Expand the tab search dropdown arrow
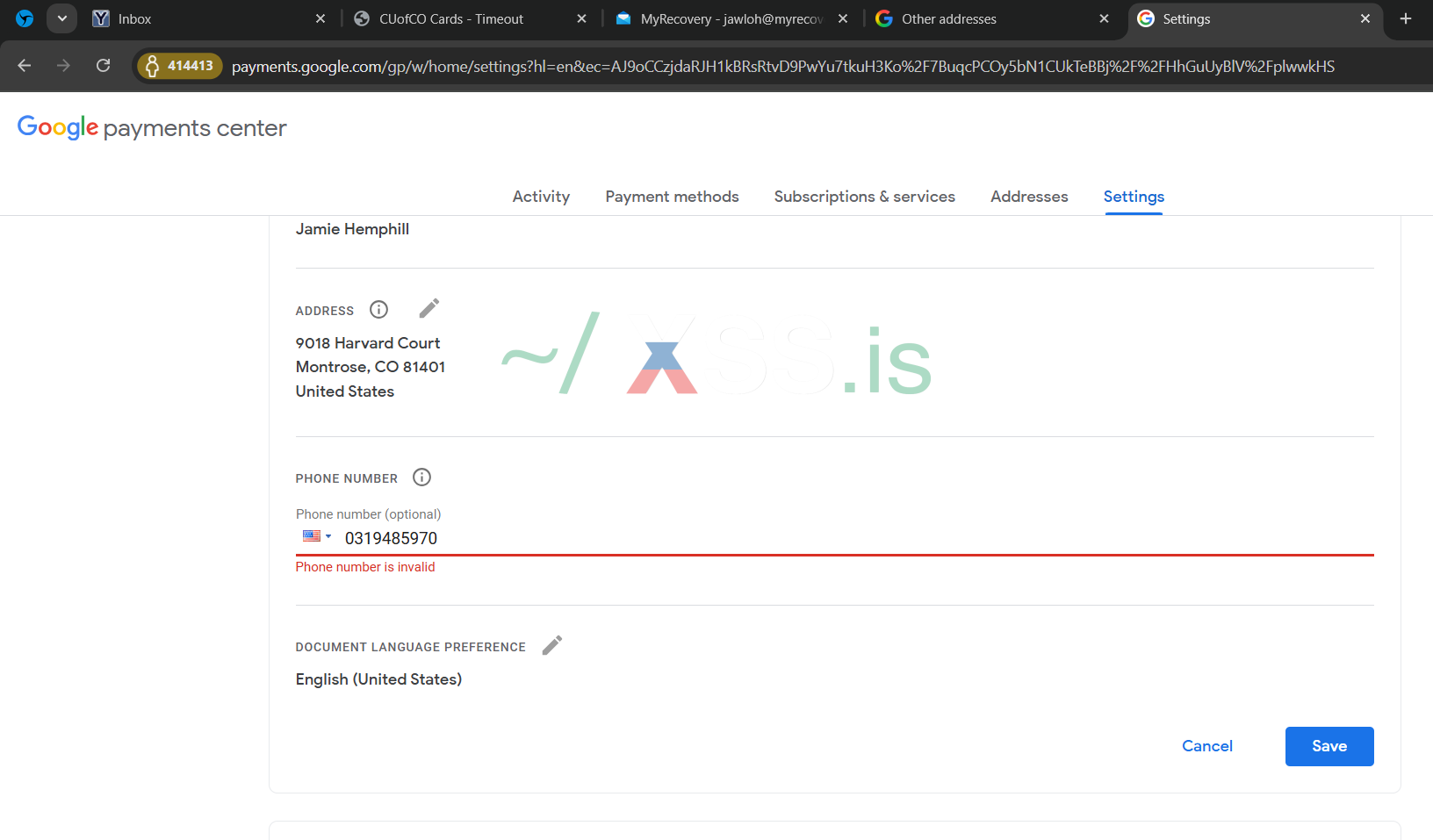 [61, 18]
